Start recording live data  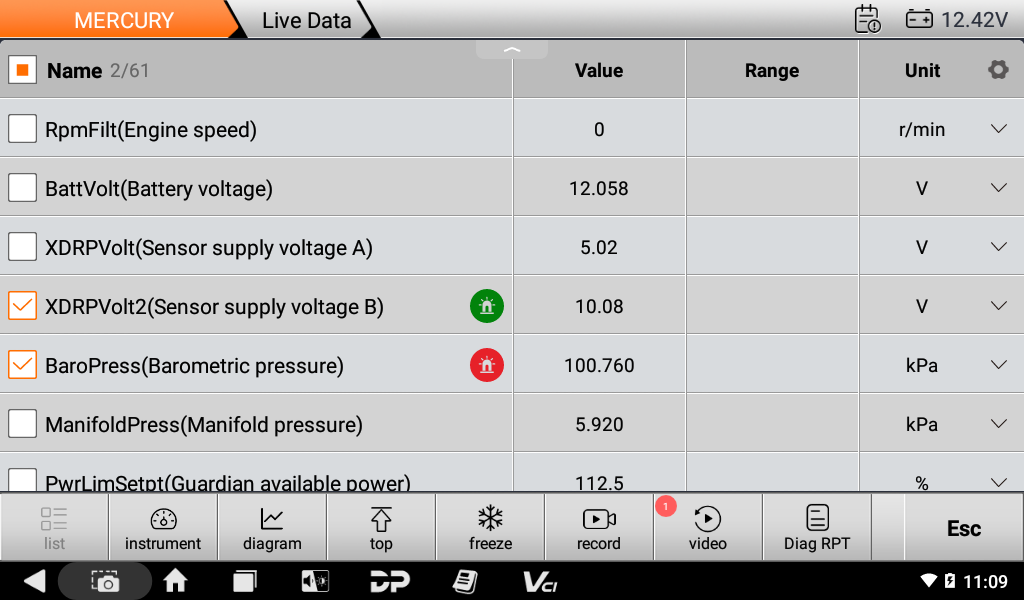(x=599, y=528)
